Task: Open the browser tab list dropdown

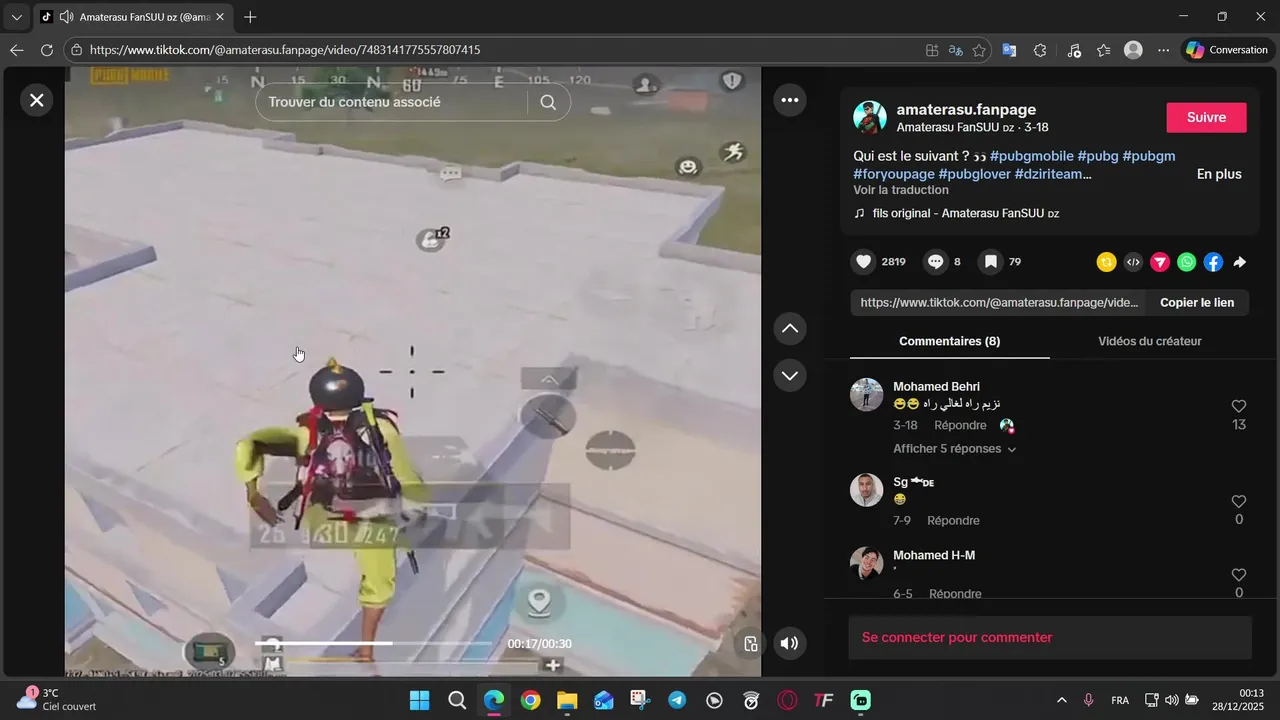Action: pyautogui.click(x=16, y=17)
